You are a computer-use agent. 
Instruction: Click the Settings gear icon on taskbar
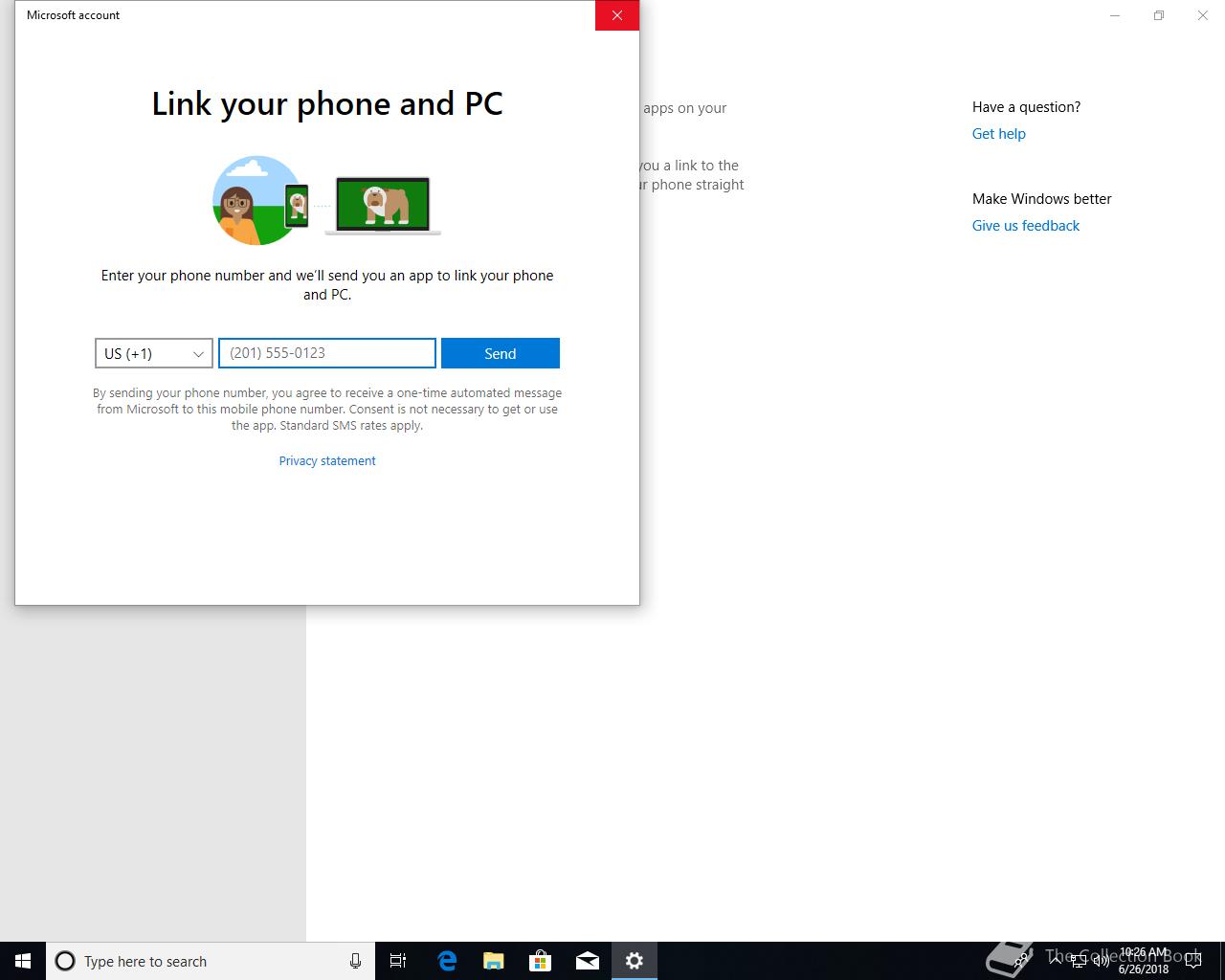[635, 961]
